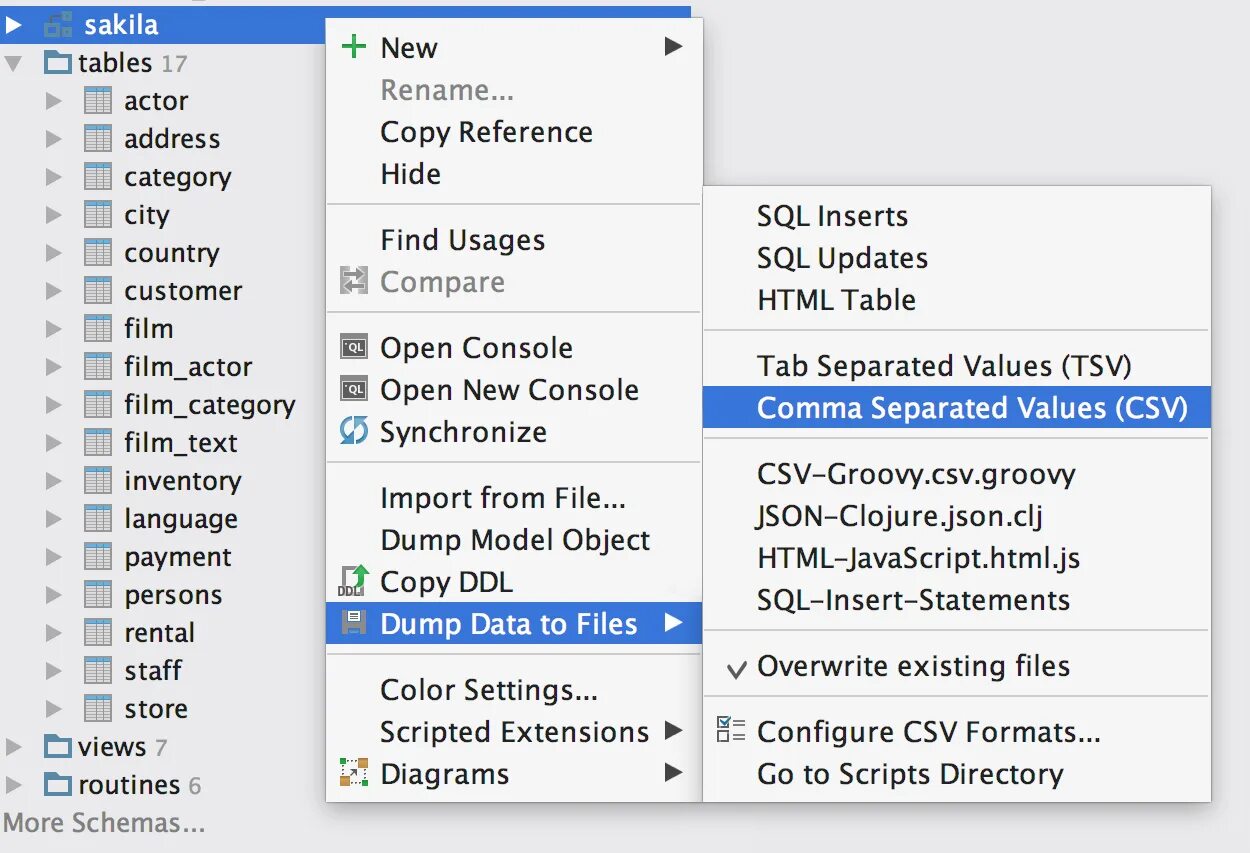
Task: Click the Synchronize refresh icon
Action: coord(354,432)
